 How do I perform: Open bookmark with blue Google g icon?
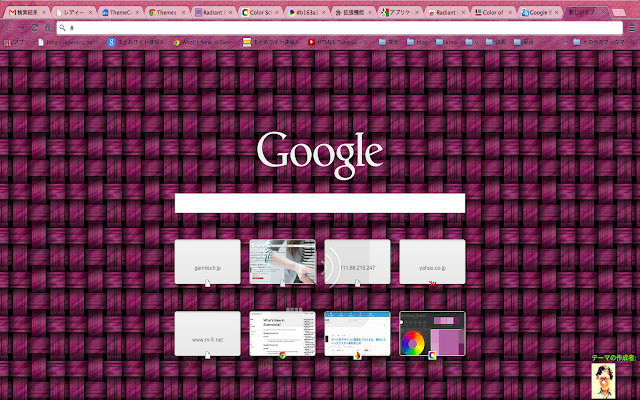pos(136,42)
